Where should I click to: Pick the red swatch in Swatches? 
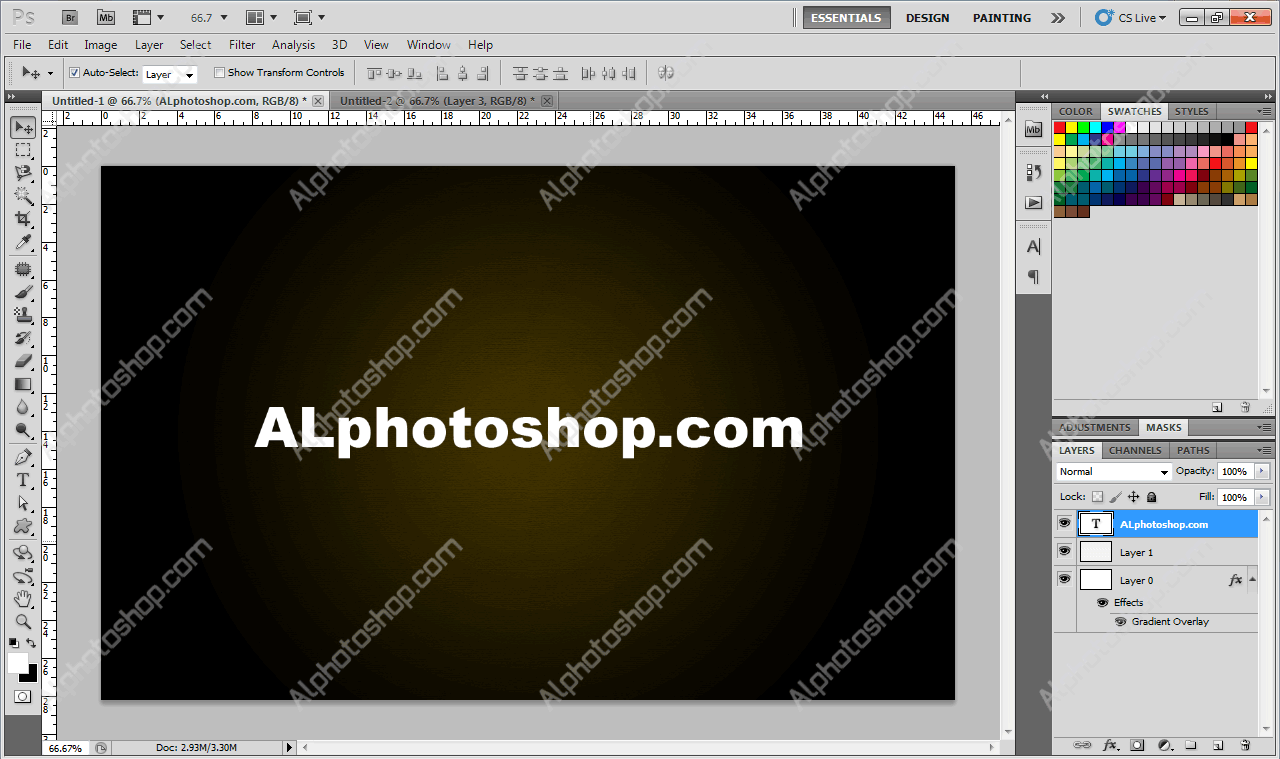pyautogui.click(x=1059, y=127)
